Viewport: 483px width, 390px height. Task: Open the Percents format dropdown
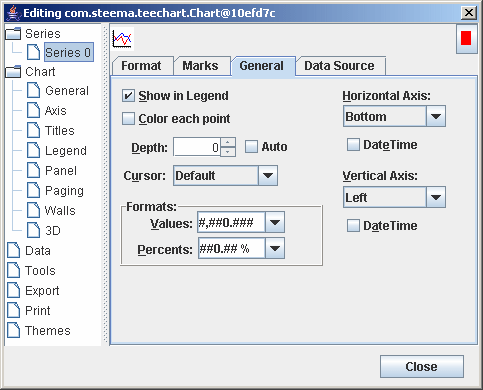[275, 248]
